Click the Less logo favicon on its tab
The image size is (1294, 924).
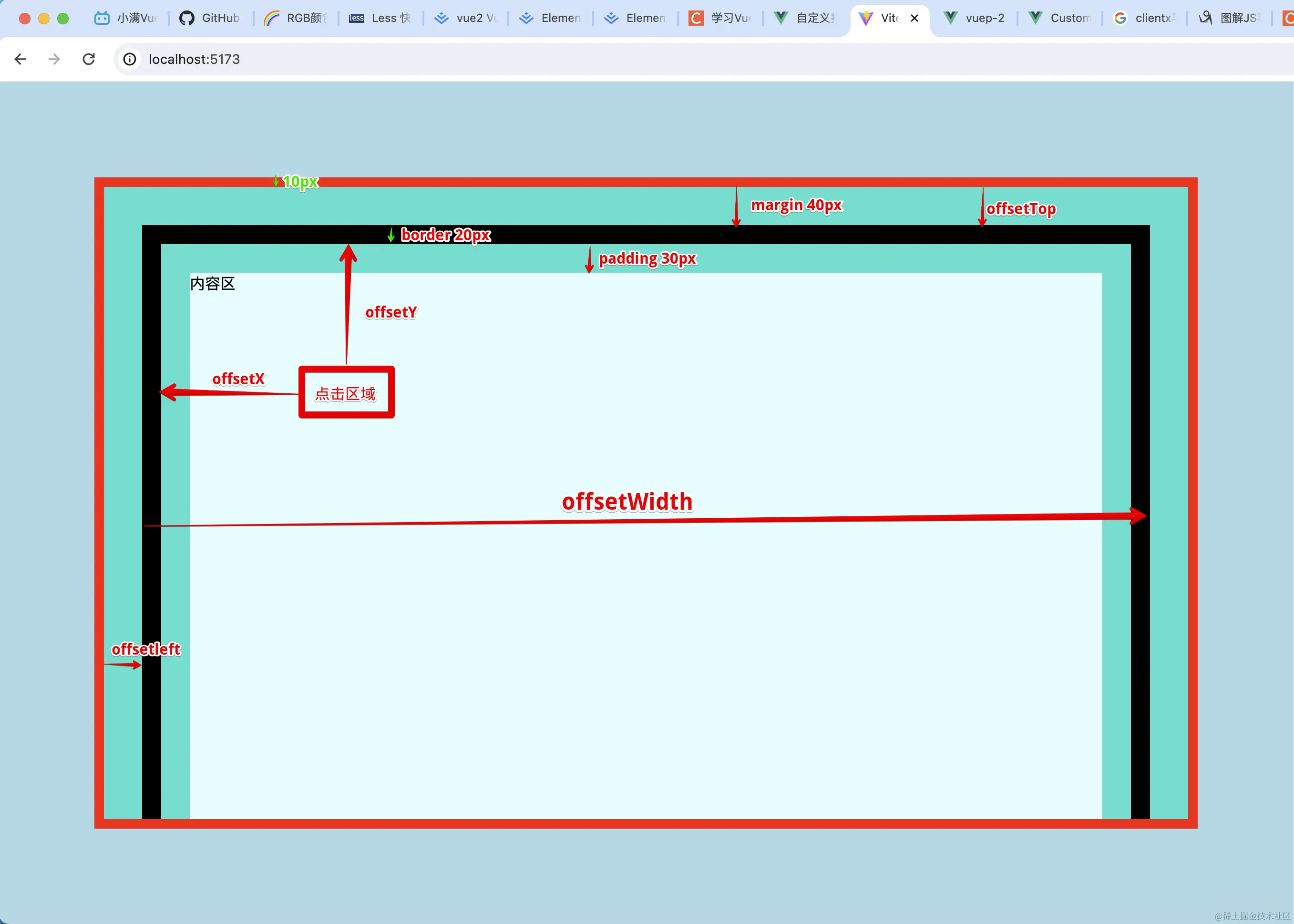(356, 18)
